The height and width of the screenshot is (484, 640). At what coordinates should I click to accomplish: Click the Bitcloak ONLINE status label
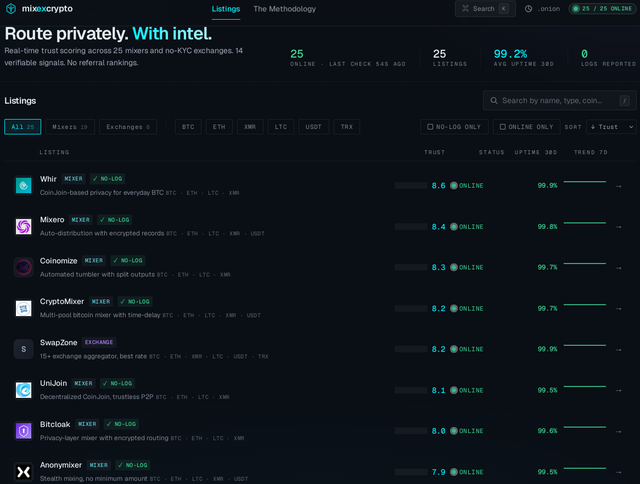tap(471, 431)
